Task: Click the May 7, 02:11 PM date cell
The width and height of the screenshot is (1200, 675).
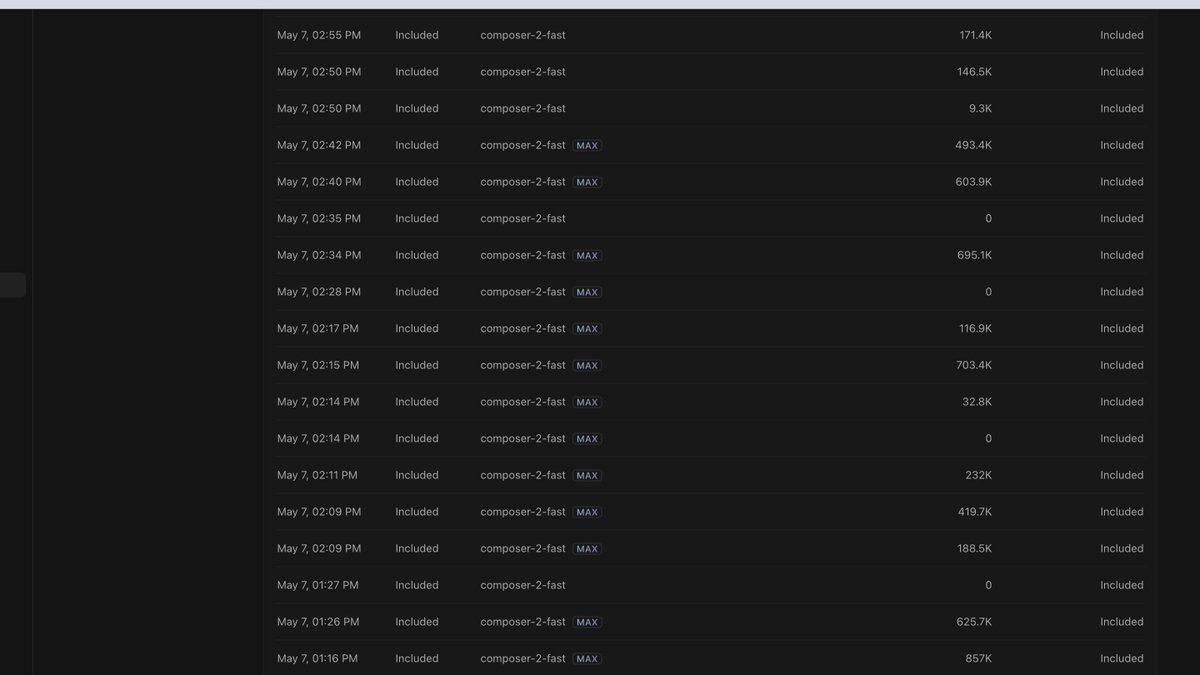Action: click(317, 475)
